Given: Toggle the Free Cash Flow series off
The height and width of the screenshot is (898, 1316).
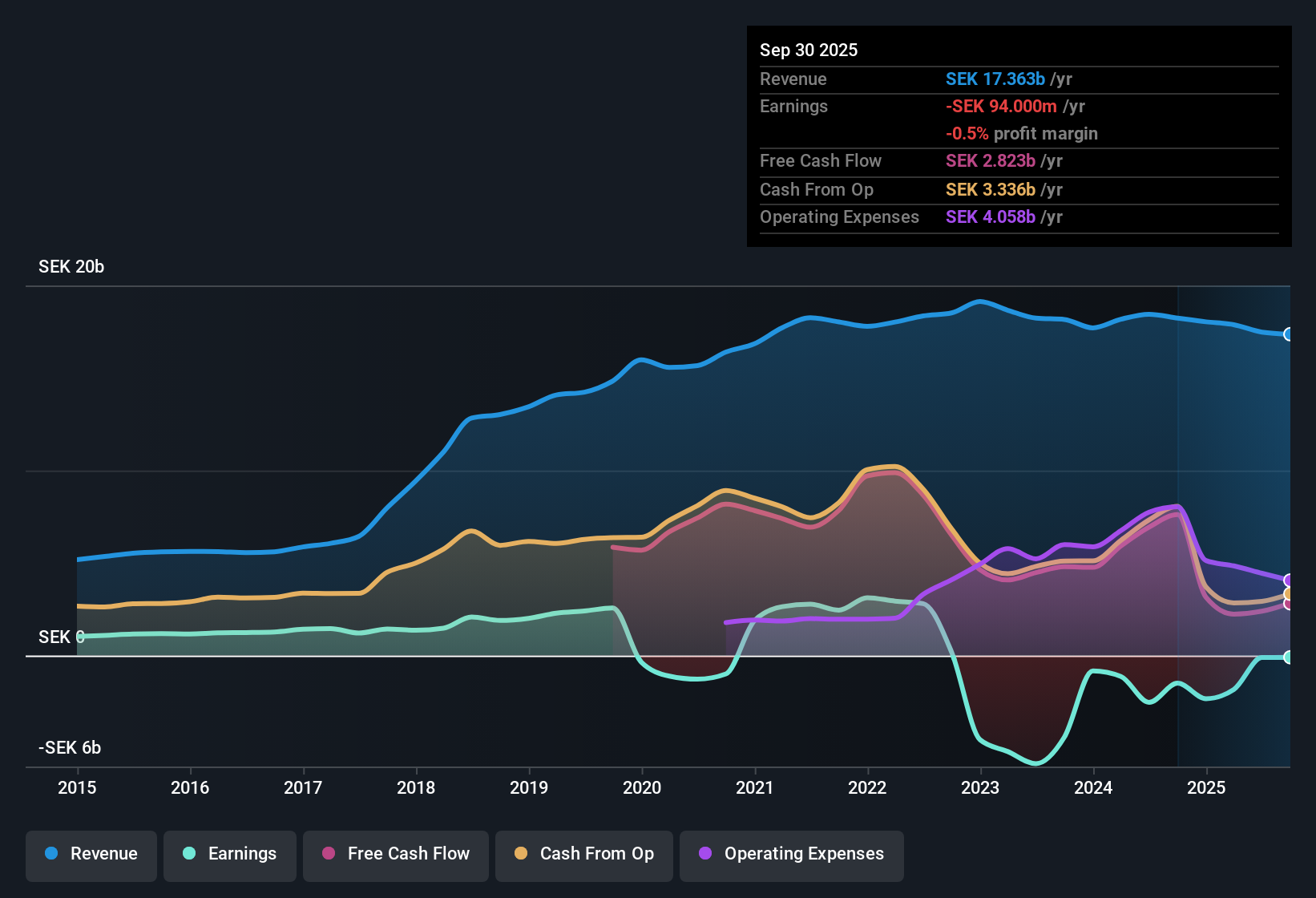Looking at the screenshot, I should coord(395,855).
